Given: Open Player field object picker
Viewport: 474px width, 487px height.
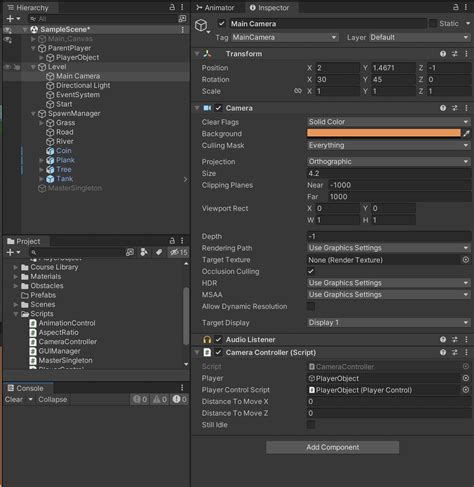Looking at the screenshot, I should (x=466, y=378).
